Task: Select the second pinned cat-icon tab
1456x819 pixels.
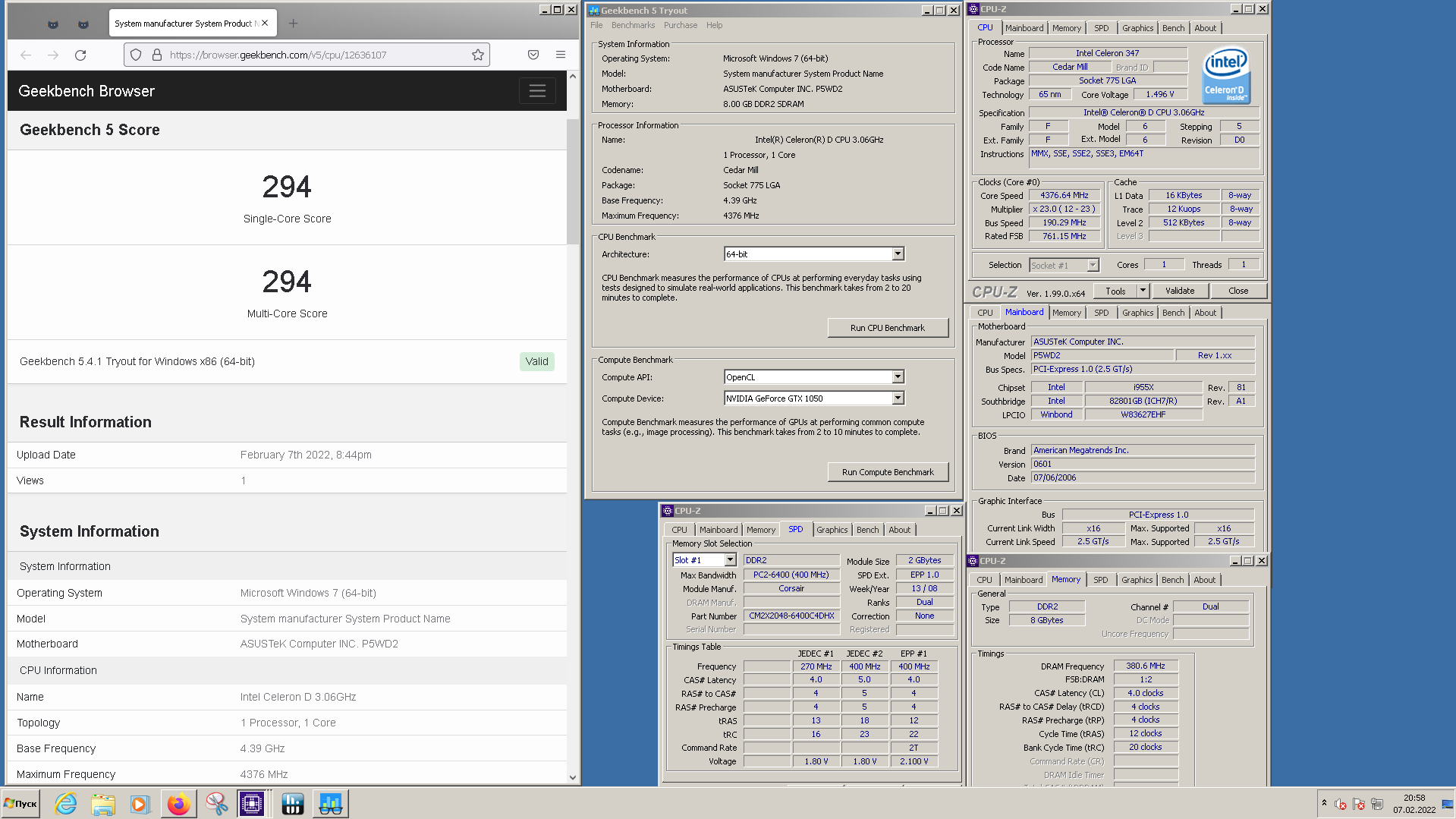Action: pyautogui.click(x=83, y=24)
